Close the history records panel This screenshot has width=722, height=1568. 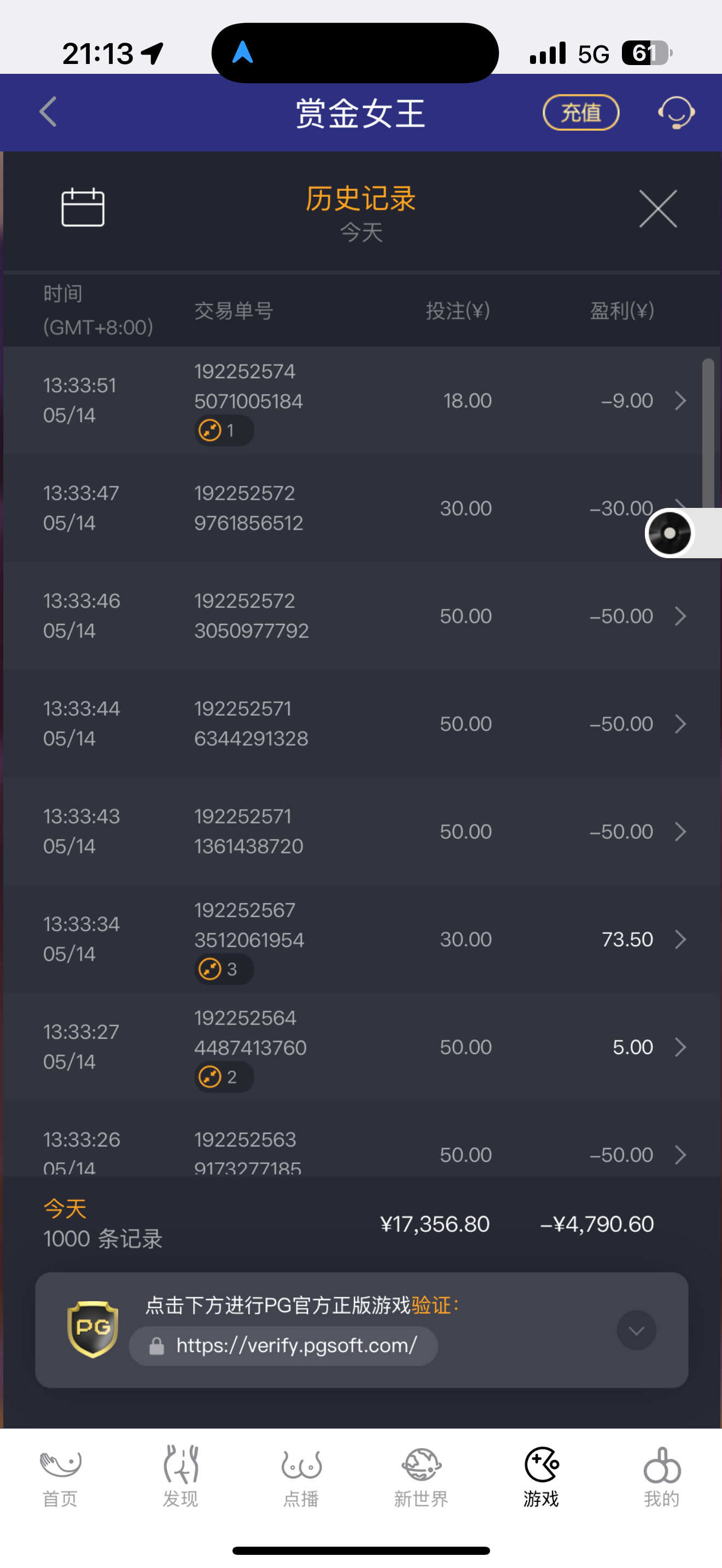pos(657,209)
